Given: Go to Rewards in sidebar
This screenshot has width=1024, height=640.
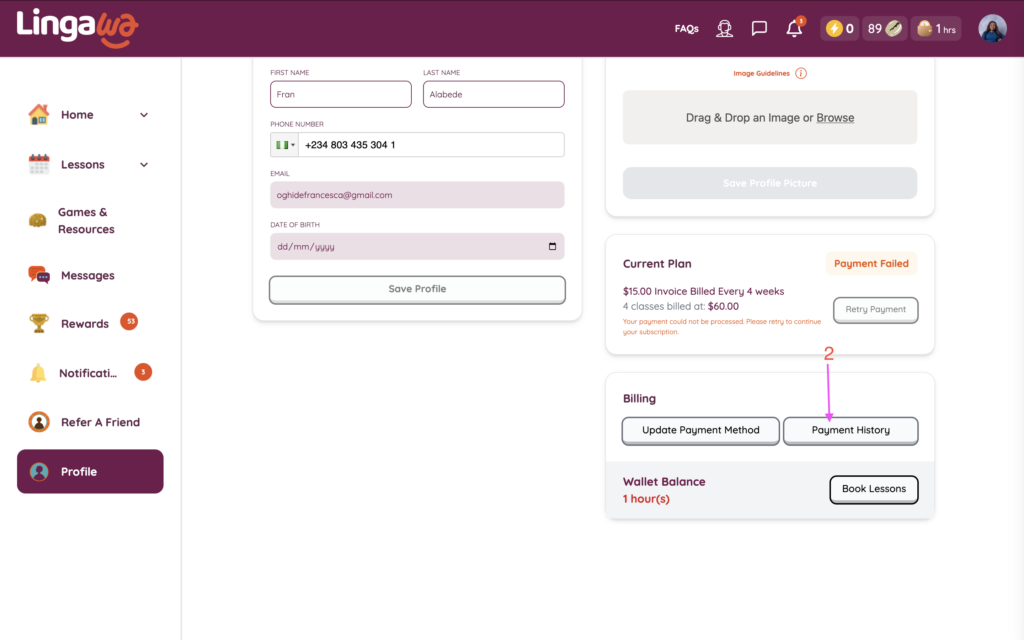Looking at the screenshot, I should pos(84,324).
